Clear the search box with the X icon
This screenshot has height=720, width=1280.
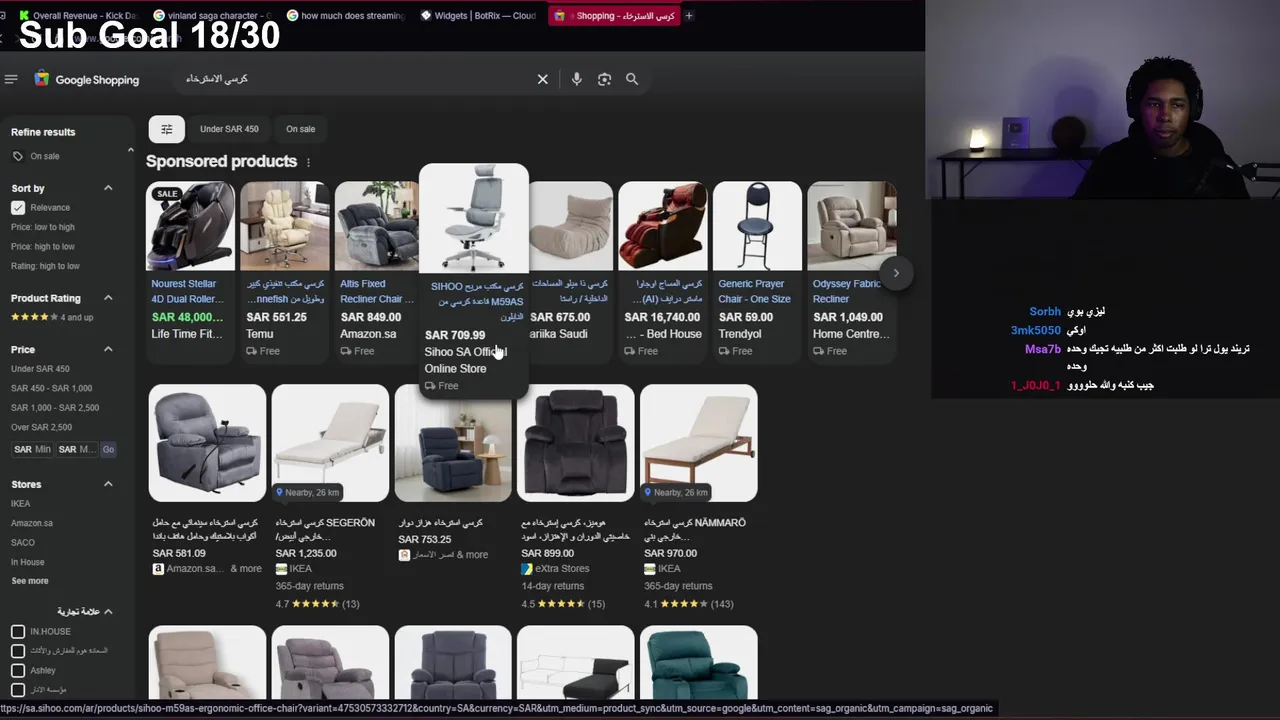(x=543, y=79)
